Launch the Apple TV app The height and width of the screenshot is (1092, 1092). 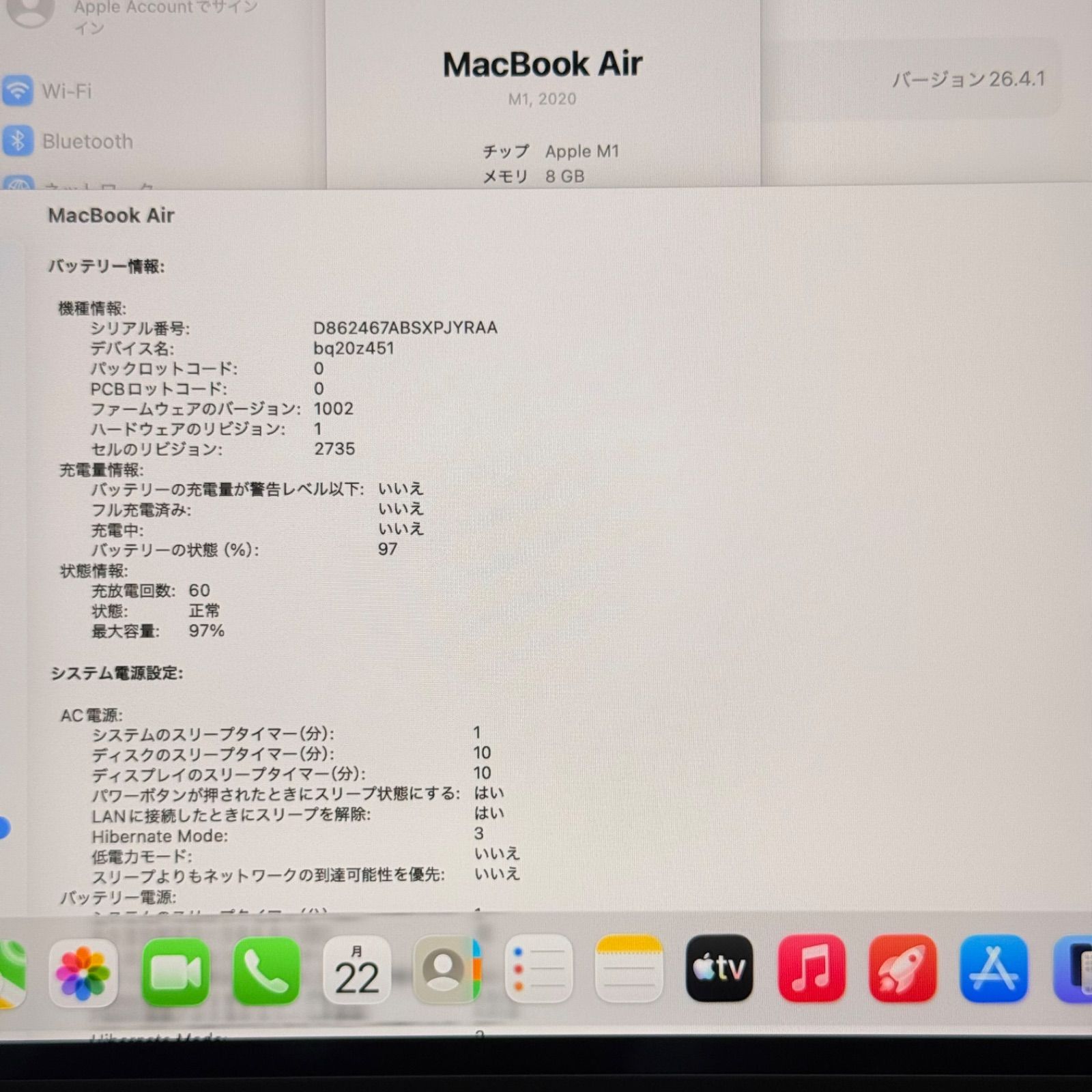click(x=720, y=968)
